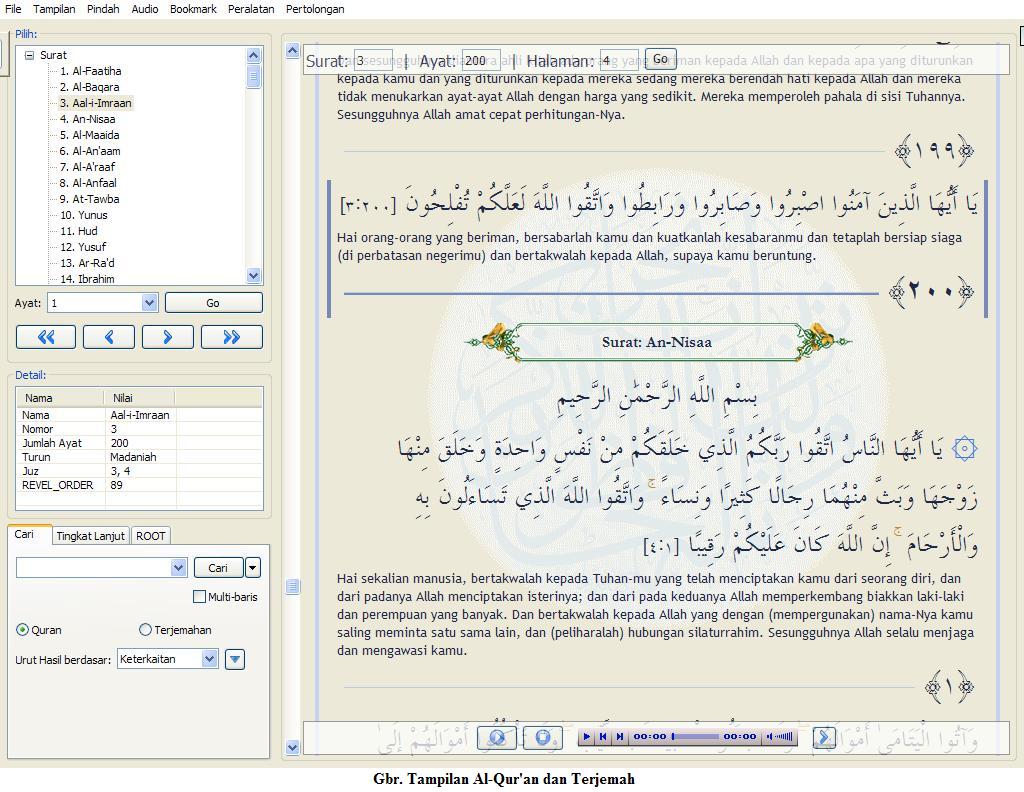
Task: Click the Nilai column header in Detail
Action: [x=139, y=398]
